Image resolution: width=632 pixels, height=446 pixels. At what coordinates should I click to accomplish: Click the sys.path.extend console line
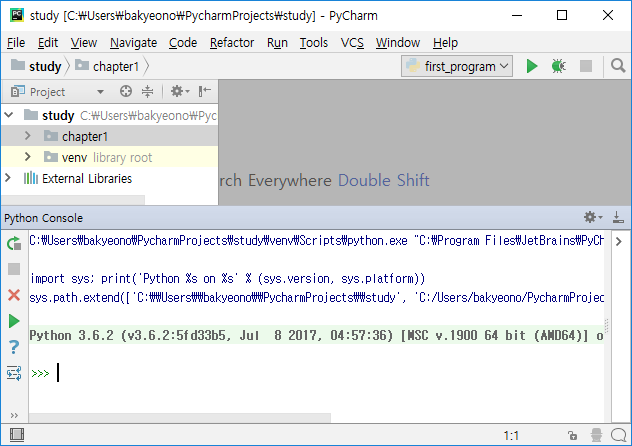click(x=316, y=297)
